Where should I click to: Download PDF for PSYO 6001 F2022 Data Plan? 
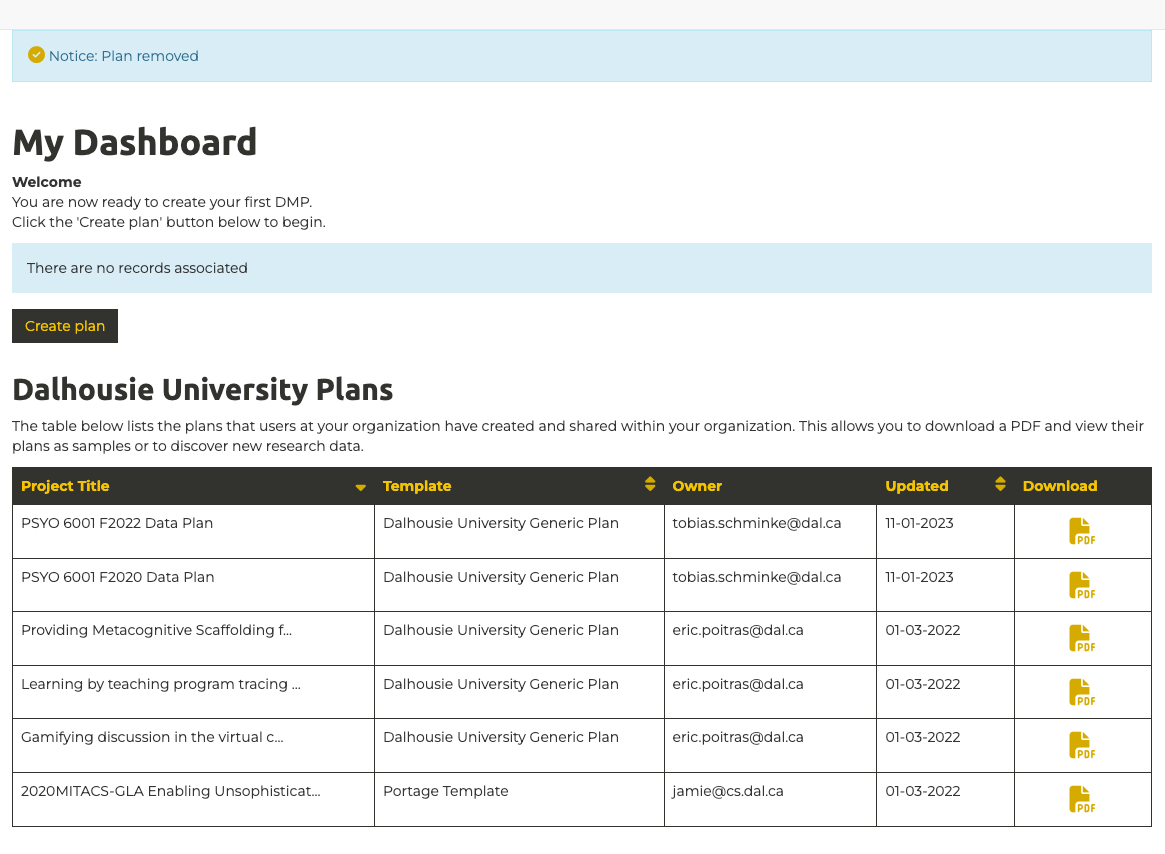click(x=1081, y=531)
